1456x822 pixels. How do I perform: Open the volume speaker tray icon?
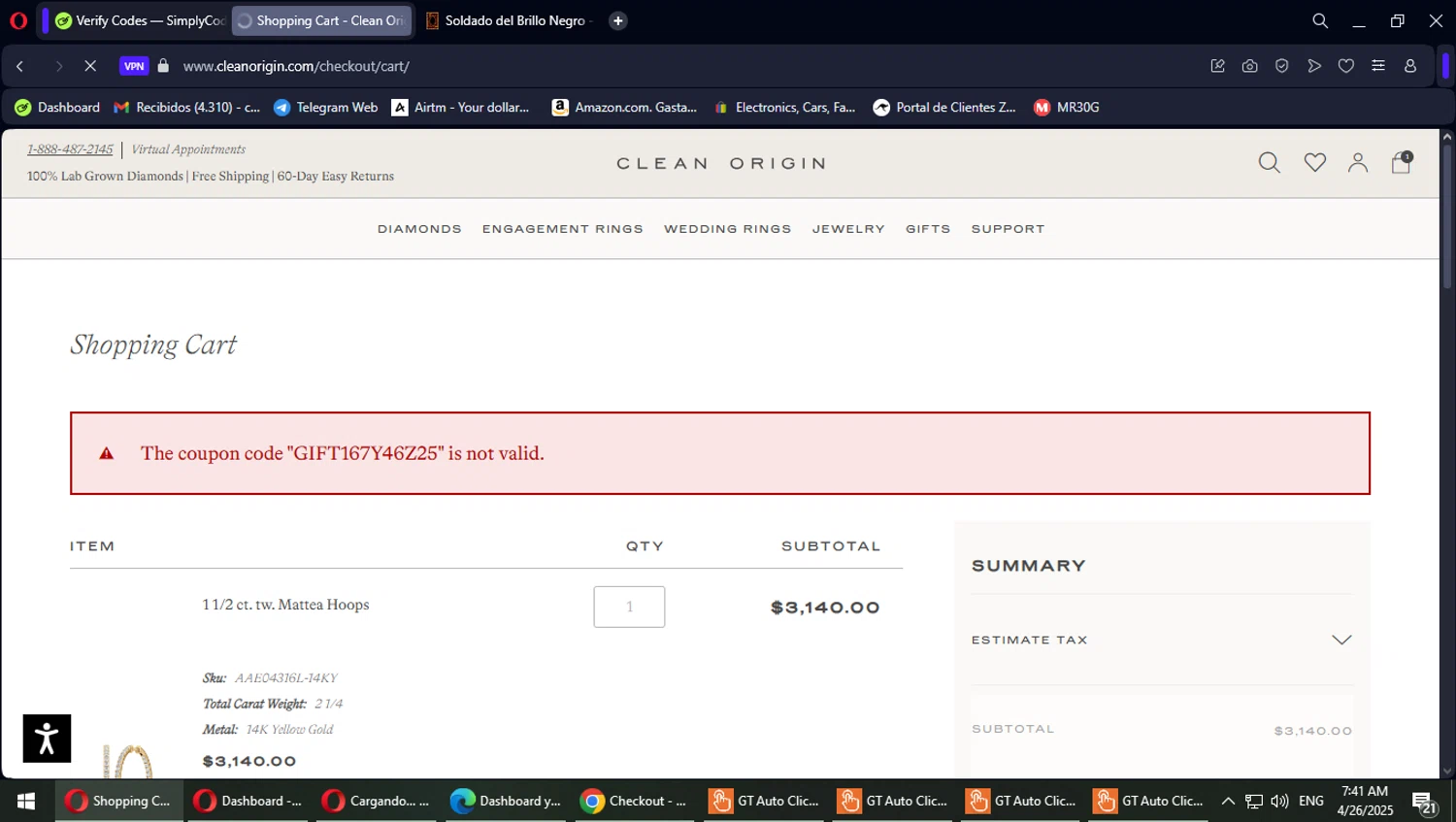click(1279, 802)
